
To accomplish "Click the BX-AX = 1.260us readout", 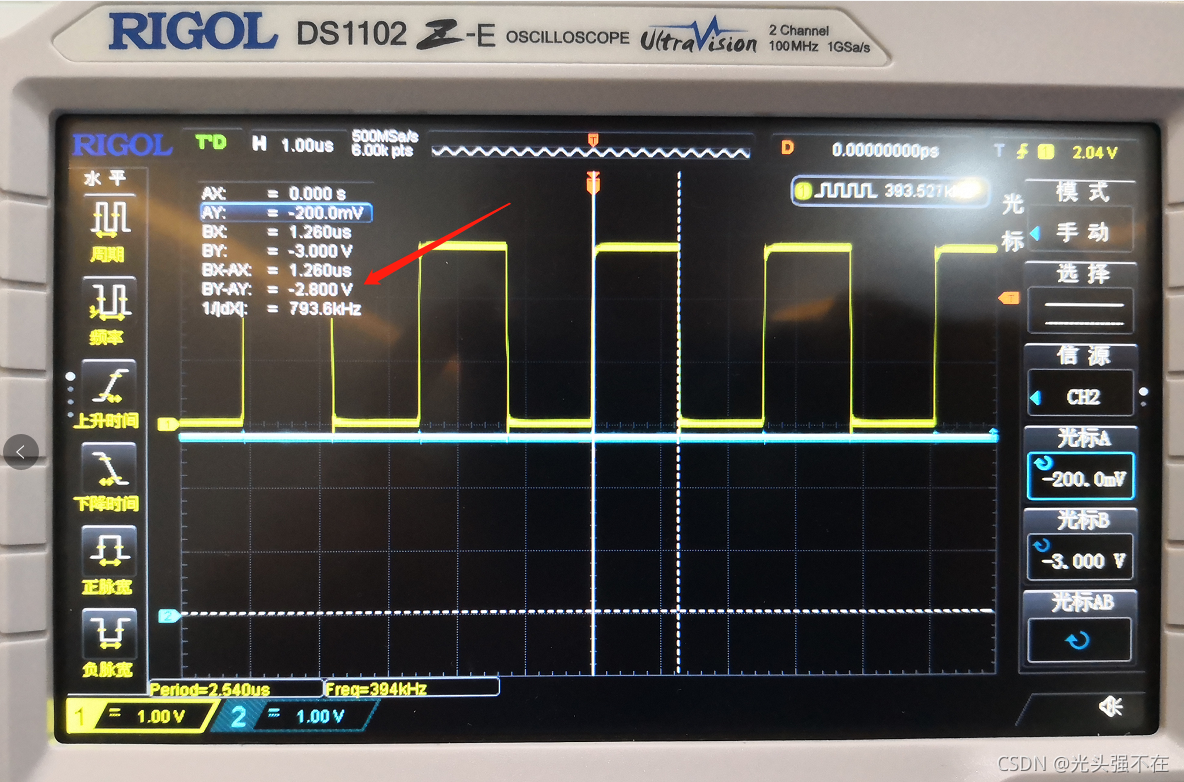I will click(276, 270).
